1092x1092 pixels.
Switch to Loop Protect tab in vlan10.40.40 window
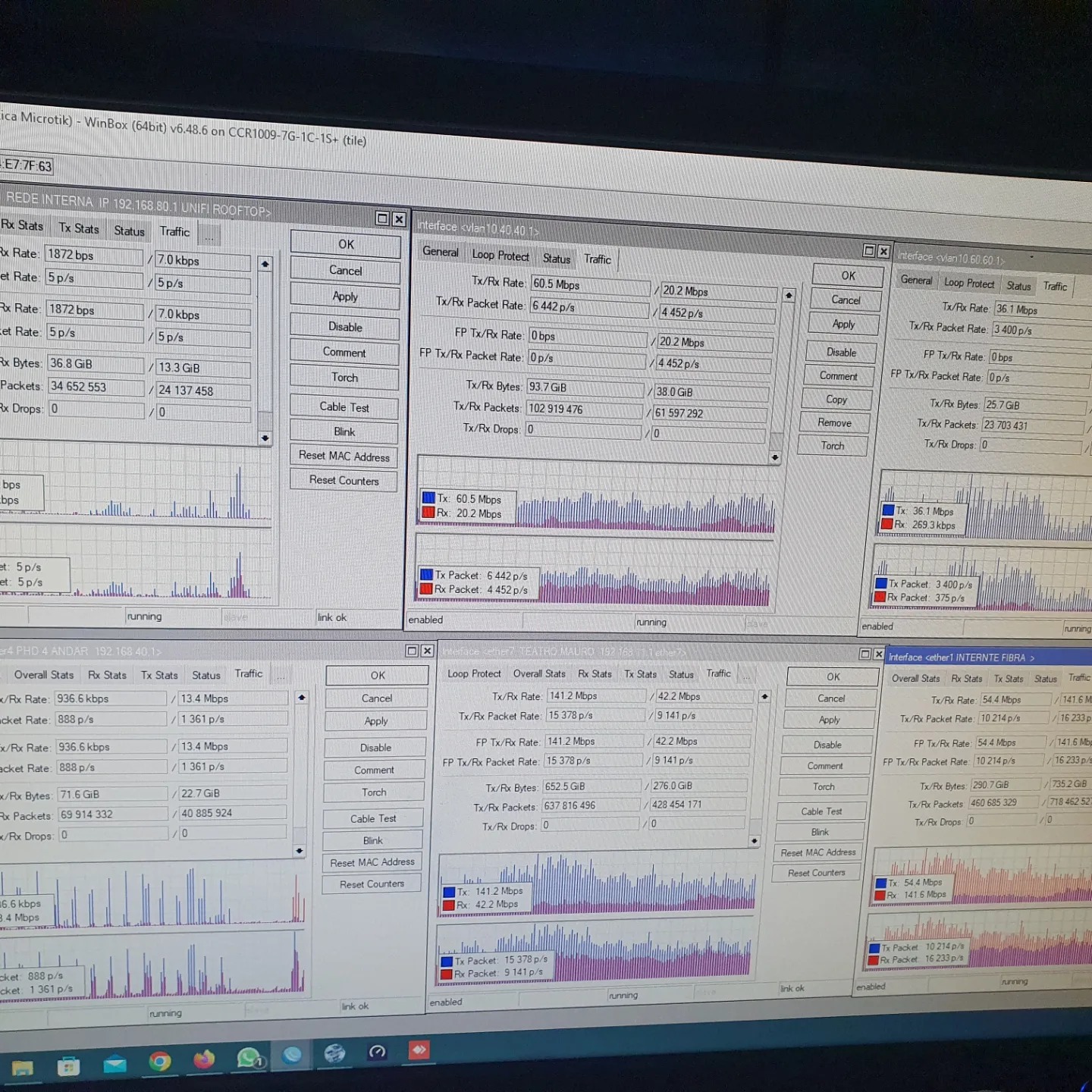pos(500,256)
